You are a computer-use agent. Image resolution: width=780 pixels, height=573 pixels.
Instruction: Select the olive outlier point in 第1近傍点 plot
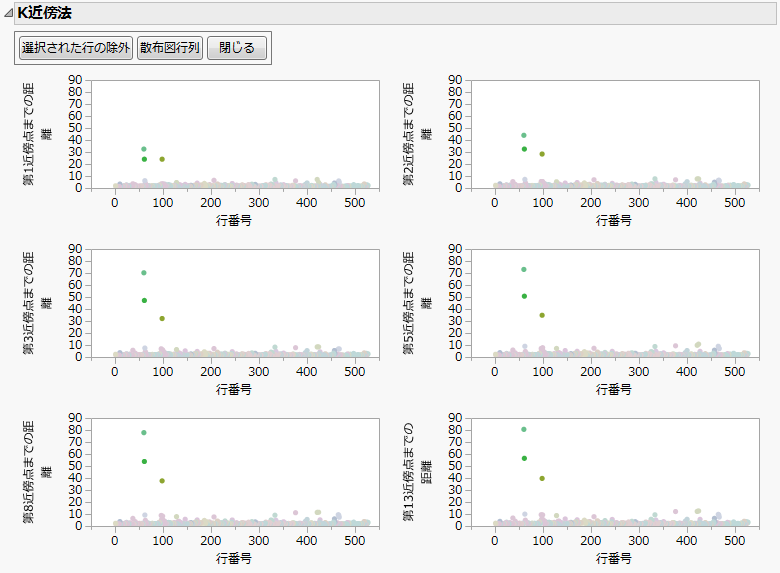point(162,159)
